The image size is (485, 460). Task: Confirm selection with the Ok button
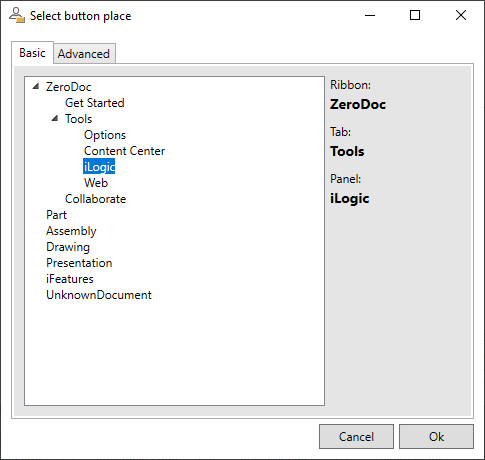[436, 436]
